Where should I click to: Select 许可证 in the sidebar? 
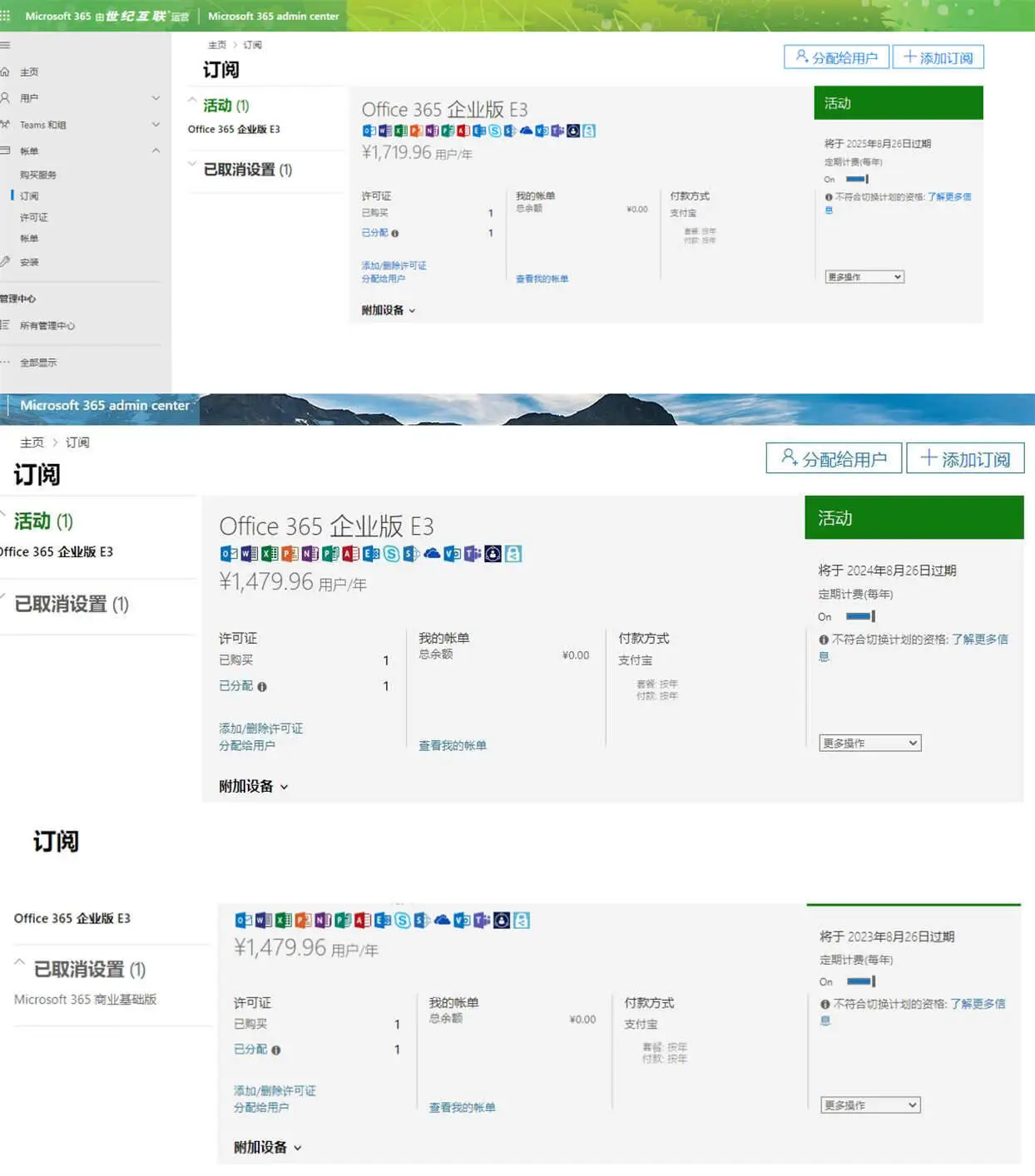[x=34, y=217]
